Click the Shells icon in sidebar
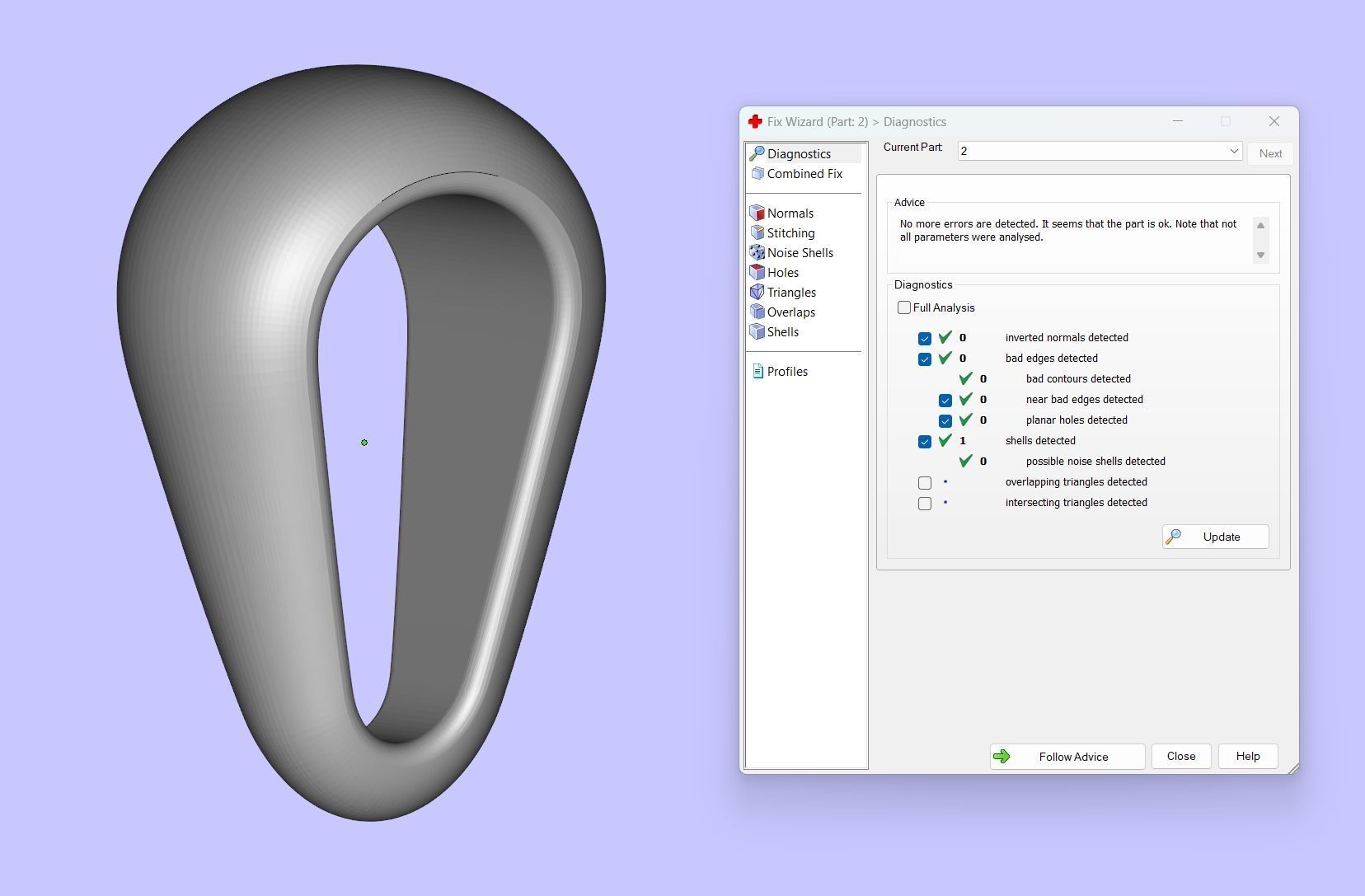1365x896 pixels. [x=757, y=331]
